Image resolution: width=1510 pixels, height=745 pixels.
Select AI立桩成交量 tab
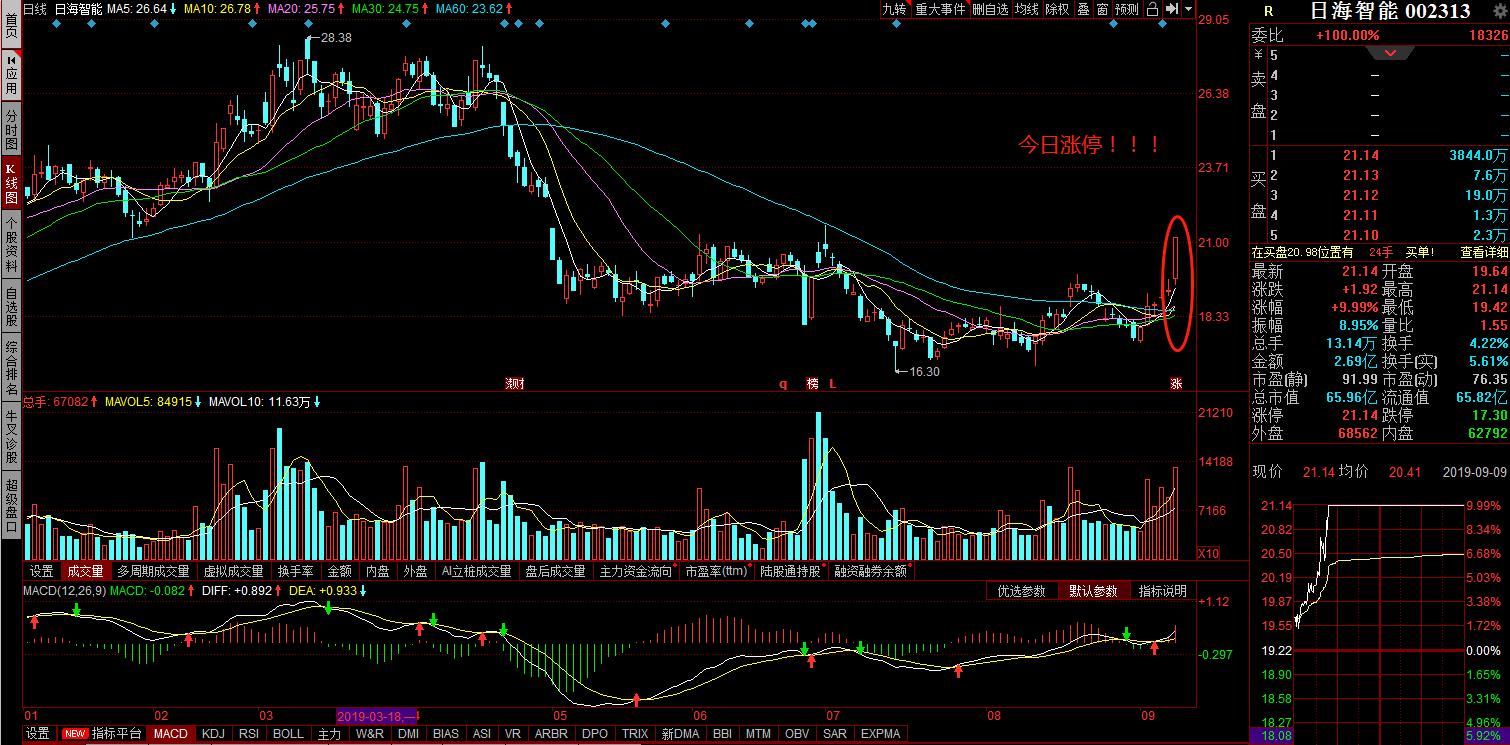(476, 571)
